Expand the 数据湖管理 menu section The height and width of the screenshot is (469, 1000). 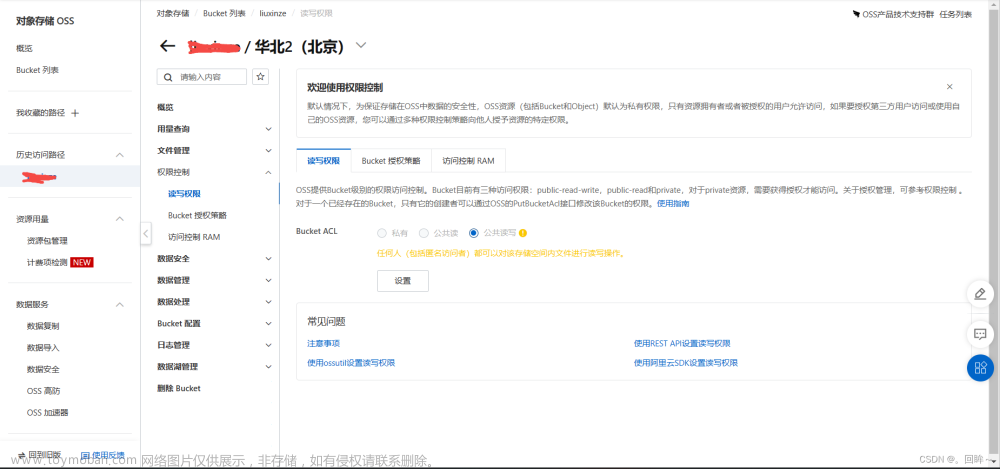point(268,367)
